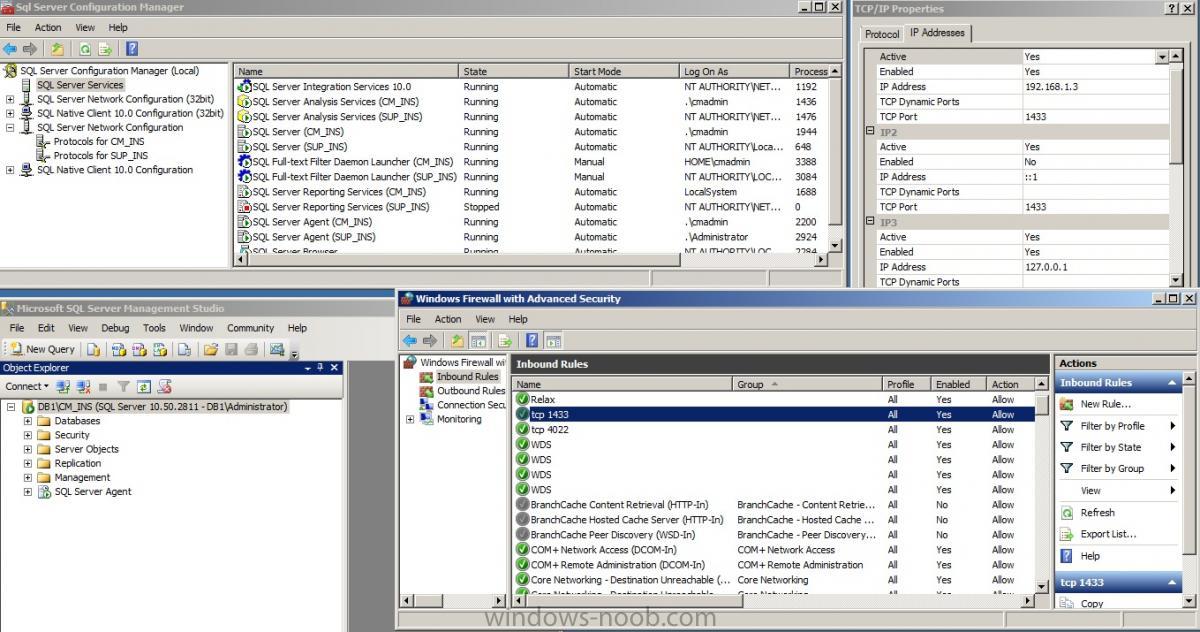Expand Replication node in Object Explorer
This screenshot has height=632, width=1200.
pos(28,463)
